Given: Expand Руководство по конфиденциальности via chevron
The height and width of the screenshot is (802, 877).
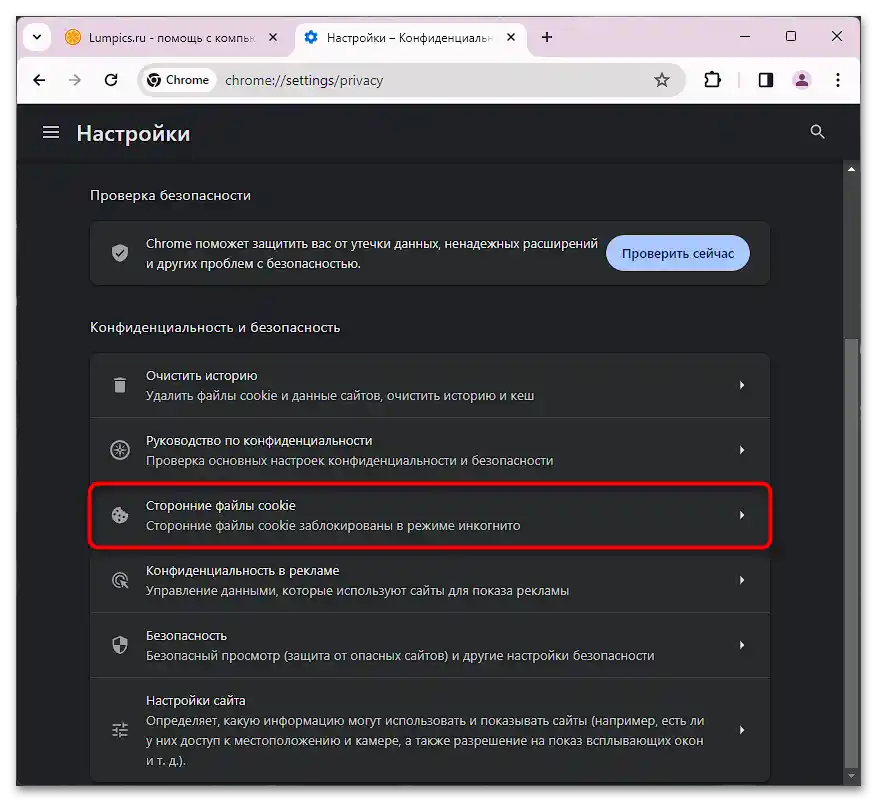Looking at the screenshot, I should [x=742, y=450].
